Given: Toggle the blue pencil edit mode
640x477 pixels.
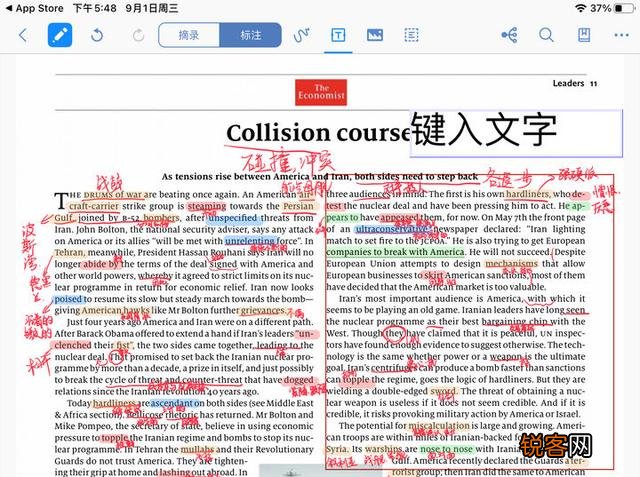Looking at the screenshot, I should pyautogui.click(x=60, y=35).
